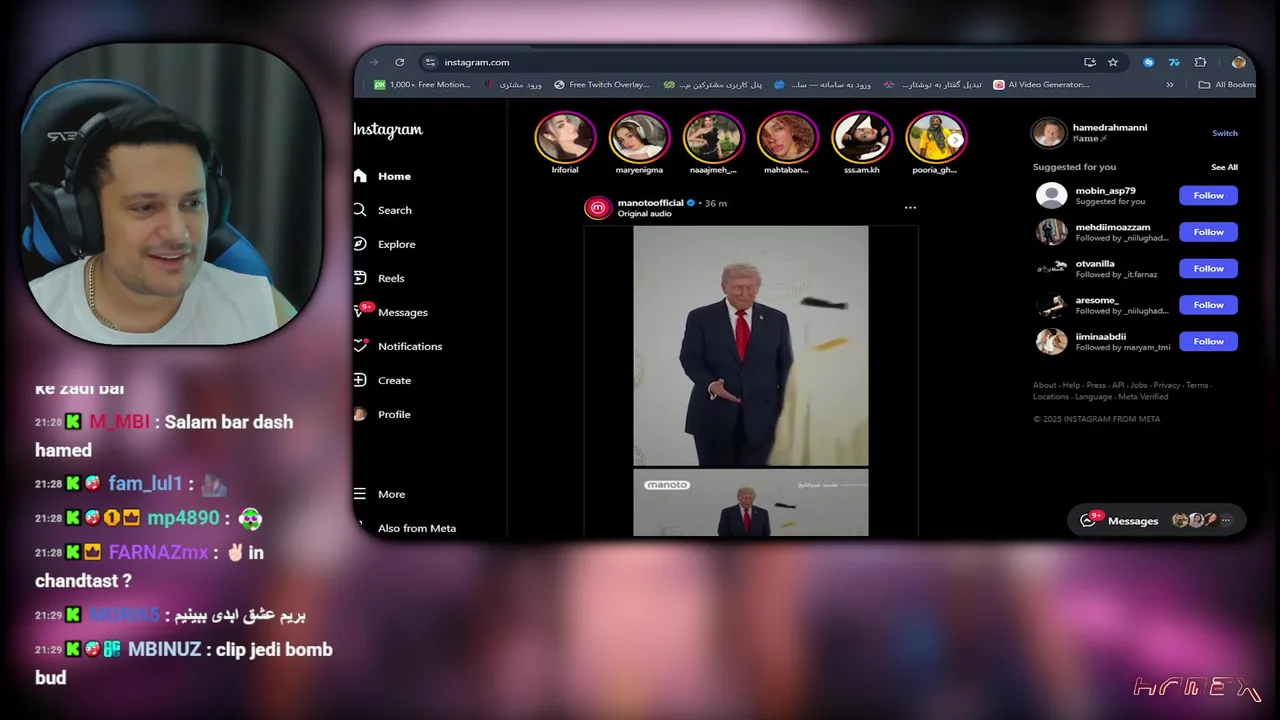Open Messages in the left sidebar
This screenshot has height=720, width=1280.
click(x=391, y=312)
